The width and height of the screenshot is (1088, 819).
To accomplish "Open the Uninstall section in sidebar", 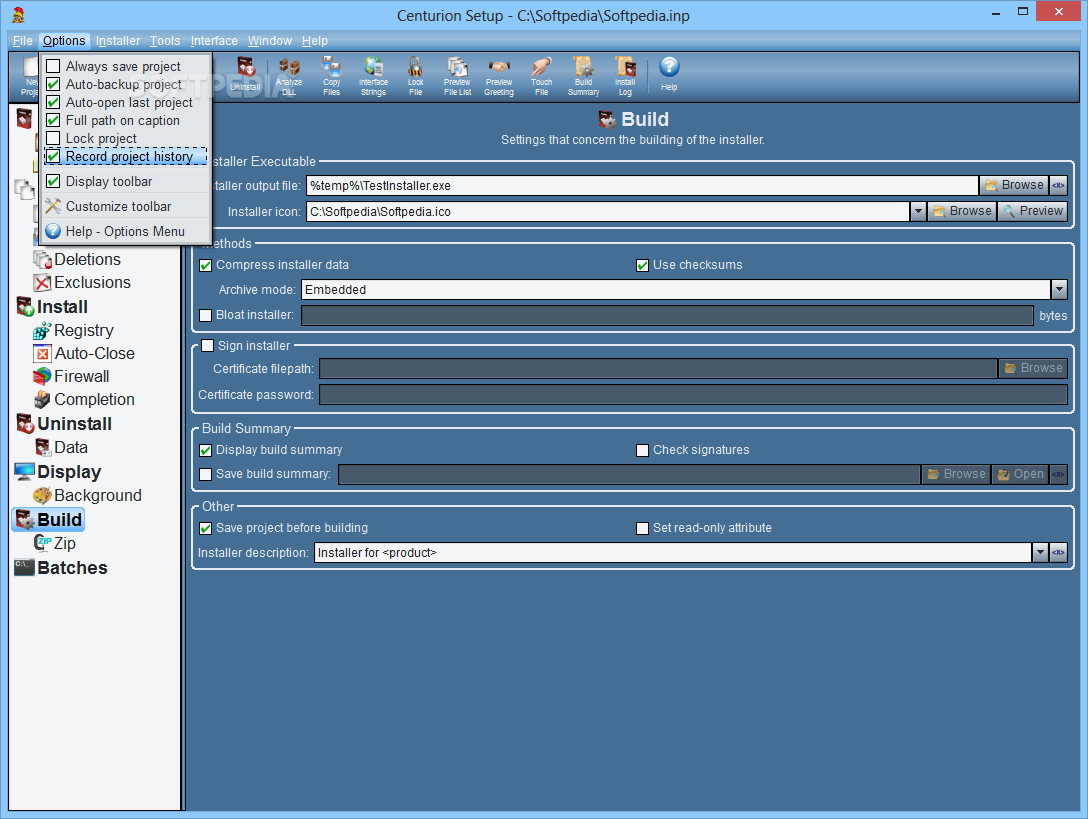I will [64, 423].
